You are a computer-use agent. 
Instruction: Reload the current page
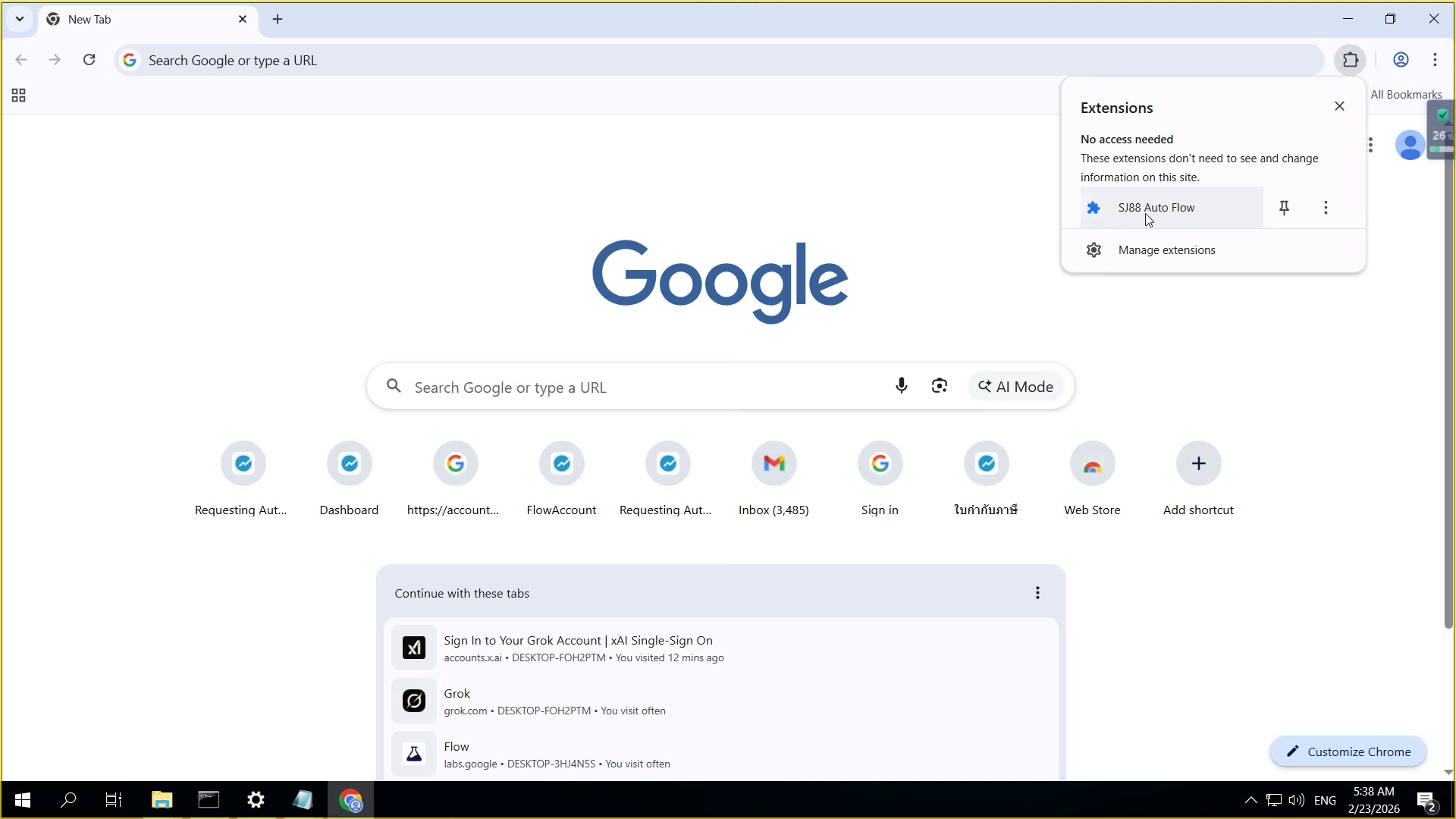89,60
